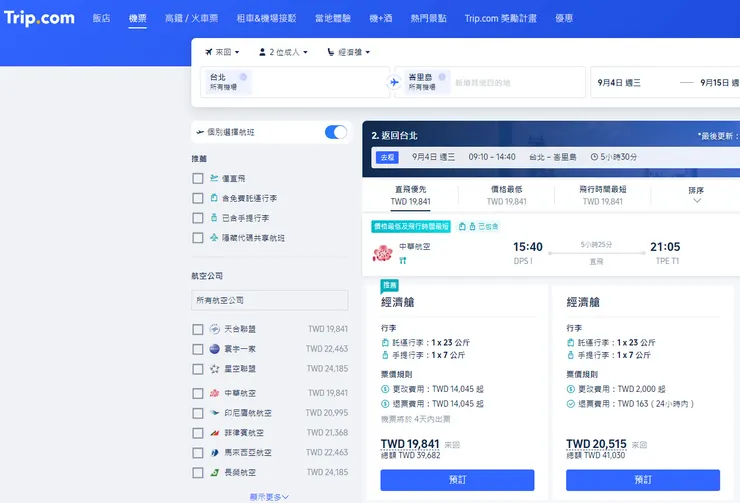Open the 經濟艙 cabin class dropdown
The height and width of the screenshot is (503, 740).
(349, 52)
